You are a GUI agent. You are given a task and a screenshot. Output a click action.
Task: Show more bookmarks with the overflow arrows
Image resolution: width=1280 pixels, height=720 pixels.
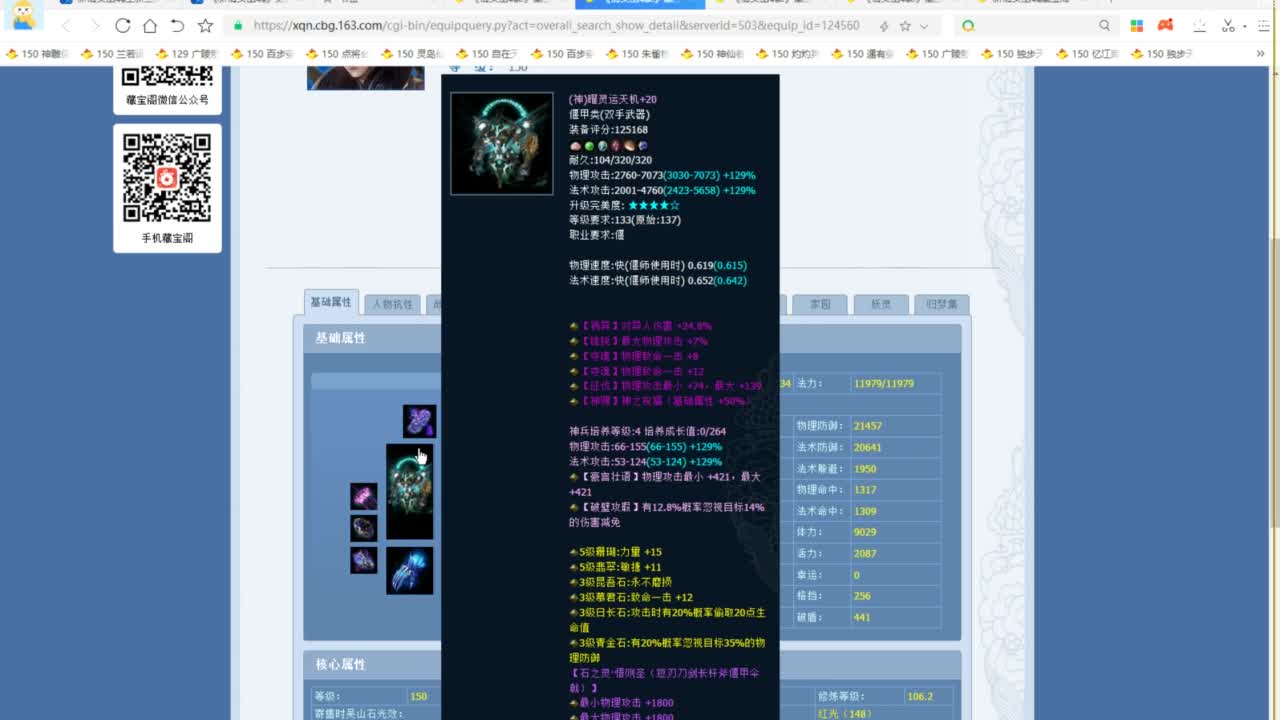tap(1260, 54)
